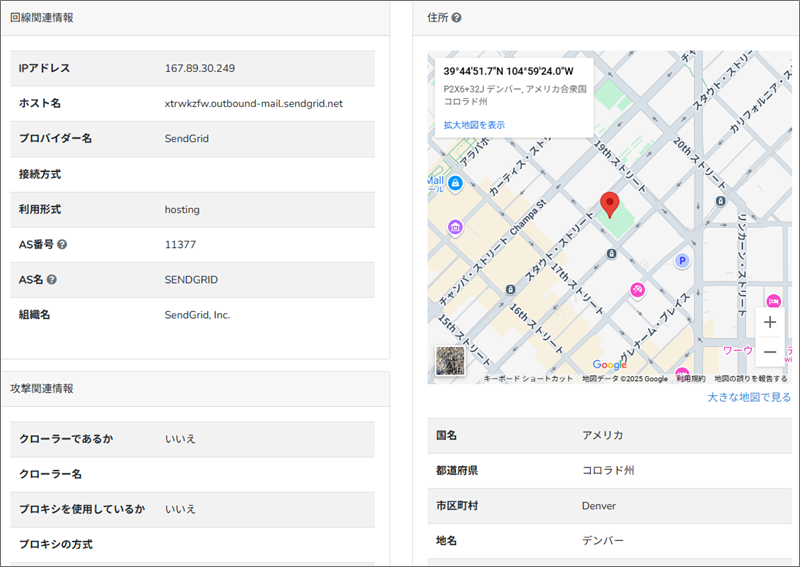
Task: Click the help icon beside AS番号
Action: pyautogui.click(x=62, y=244)
